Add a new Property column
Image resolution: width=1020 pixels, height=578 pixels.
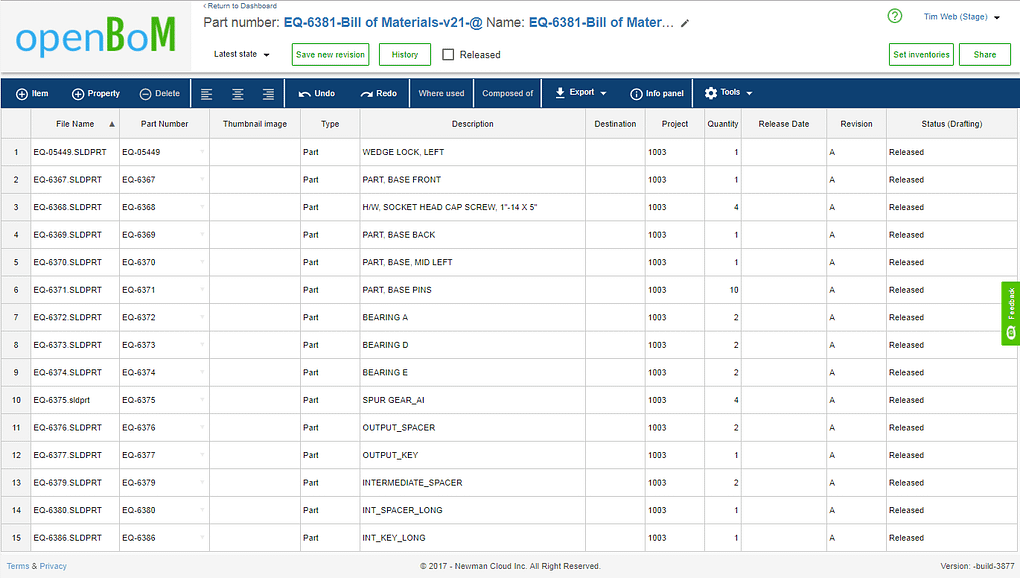(96, 94)
